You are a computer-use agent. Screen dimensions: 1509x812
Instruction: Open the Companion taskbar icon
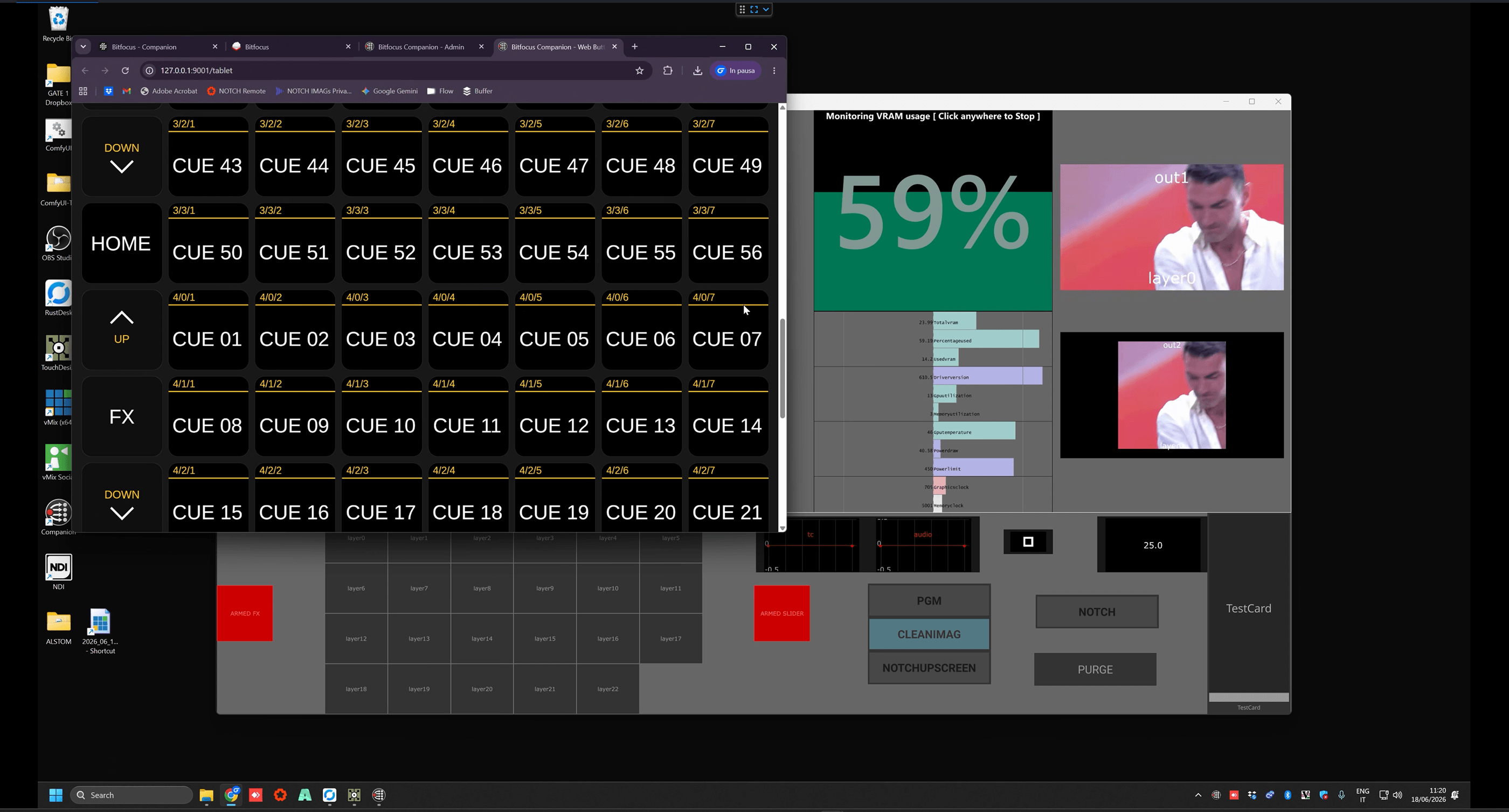click(379, 795)
